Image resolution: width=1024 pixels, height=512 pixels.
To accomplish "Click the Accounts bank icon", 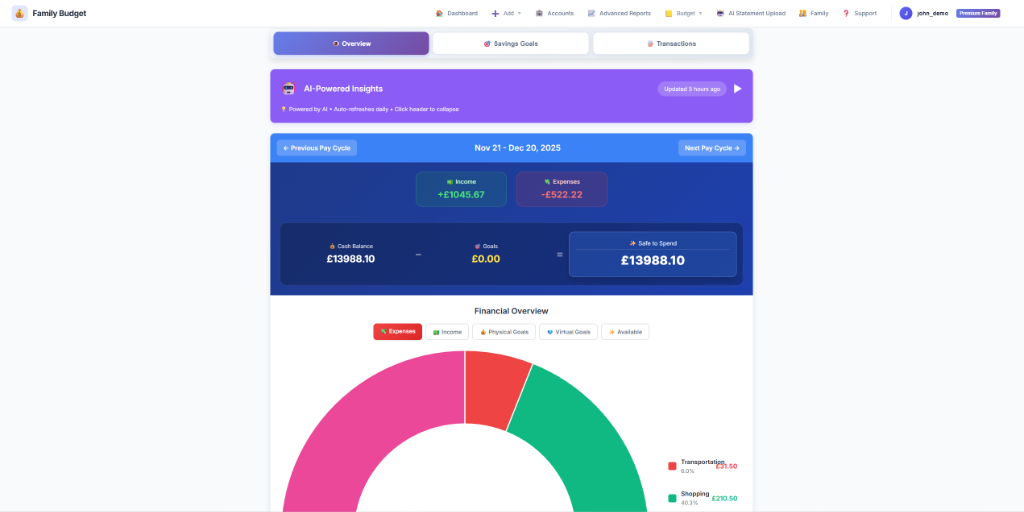I will pyautogui.click(x=539, y=13).
